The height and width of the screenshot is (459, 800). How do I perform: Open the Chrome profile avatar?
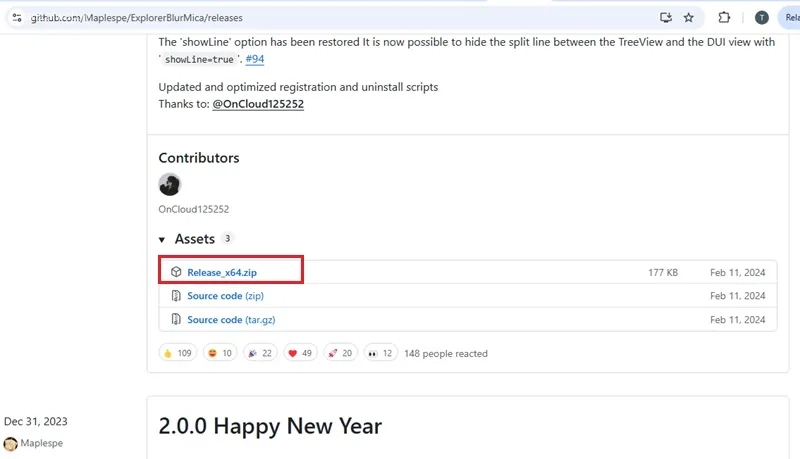[761, 17]
